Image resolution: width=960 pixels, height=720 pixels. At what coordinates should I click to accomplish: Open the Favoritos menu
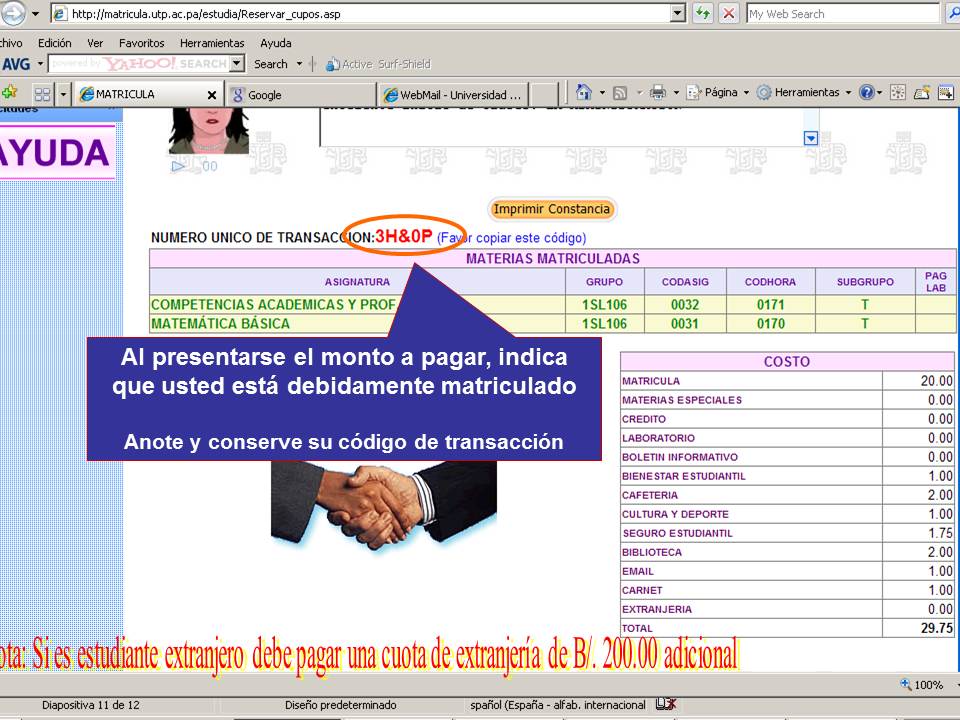(142, 43)
